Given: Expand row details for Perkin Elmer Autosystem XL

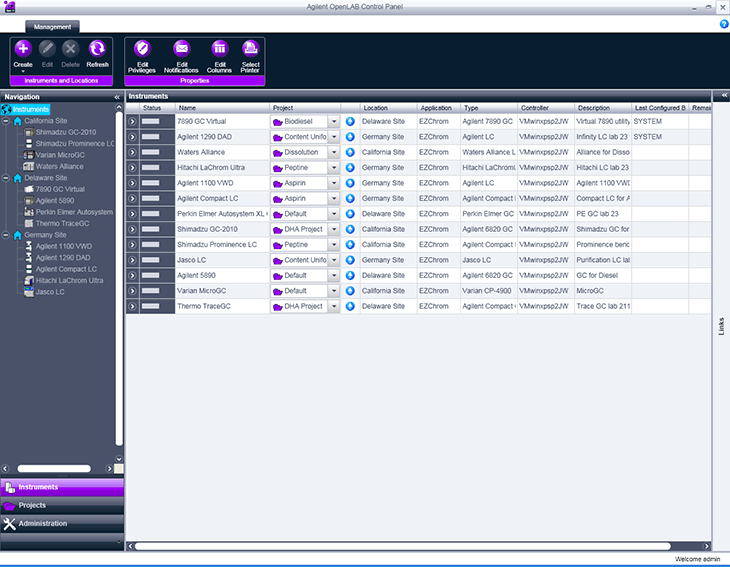Looking at the screenshot, I should [132, 214].
